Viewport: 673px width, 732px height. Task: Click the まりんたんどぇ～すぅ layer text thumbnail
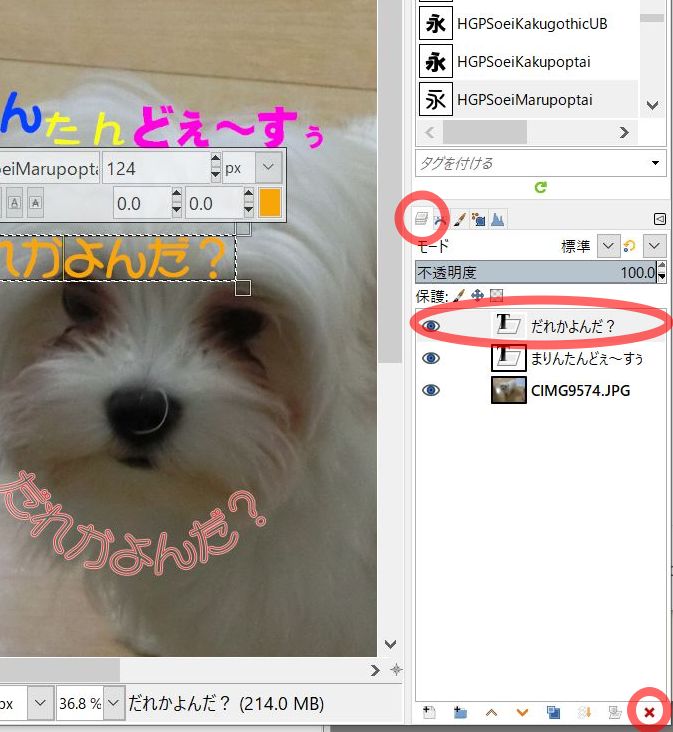[x=509, y=358]
